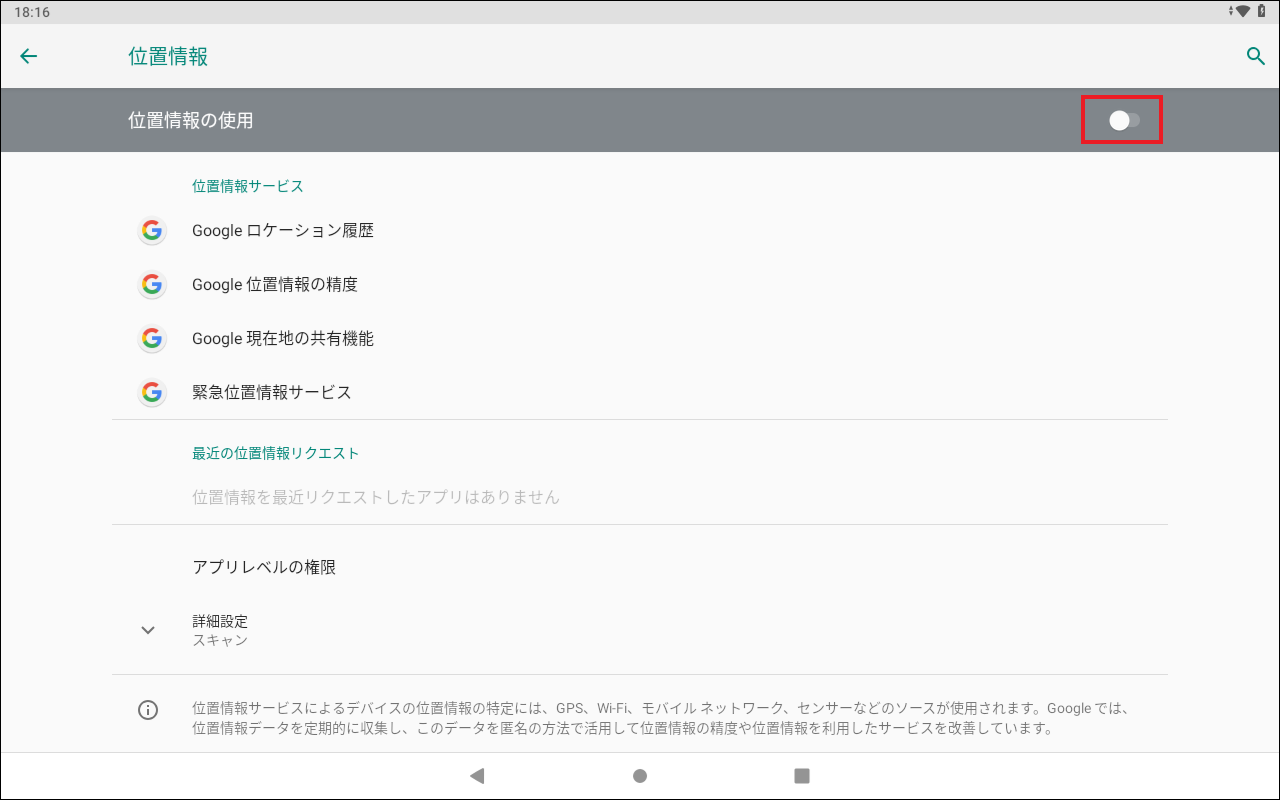
Task: Open recent apps with square button
Action: pyautogui.click(x=801, y=775)
